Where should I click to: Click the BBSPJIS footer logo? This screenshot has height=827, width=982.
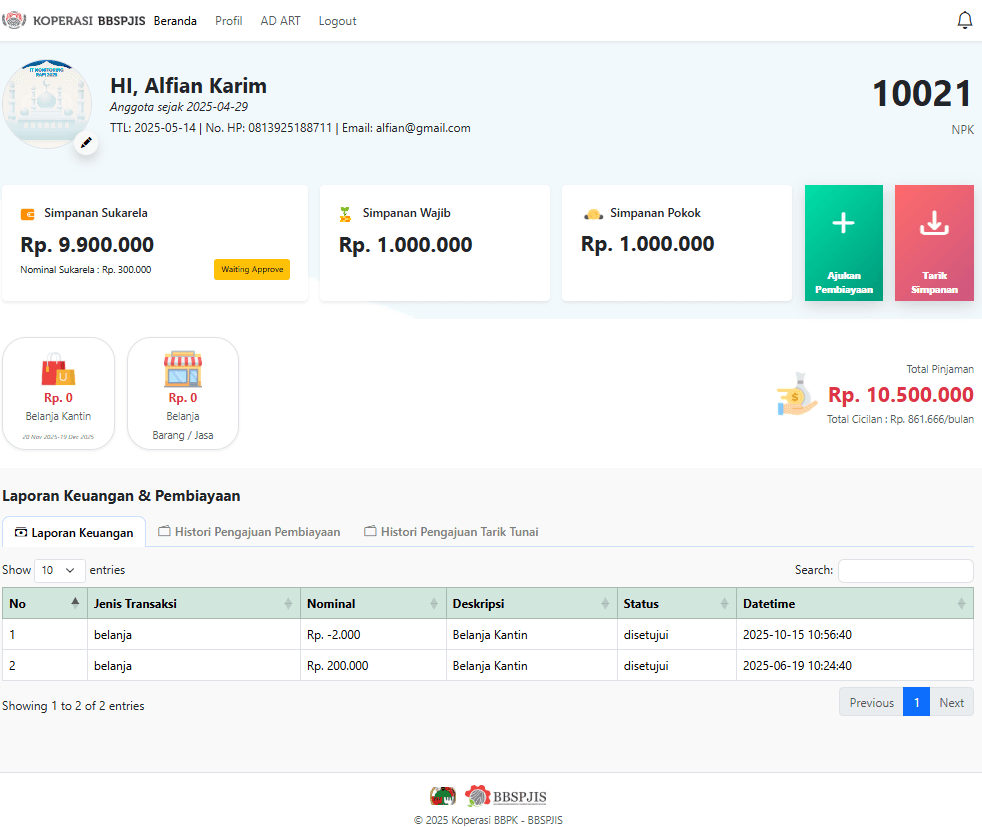(x=506, y=796)
